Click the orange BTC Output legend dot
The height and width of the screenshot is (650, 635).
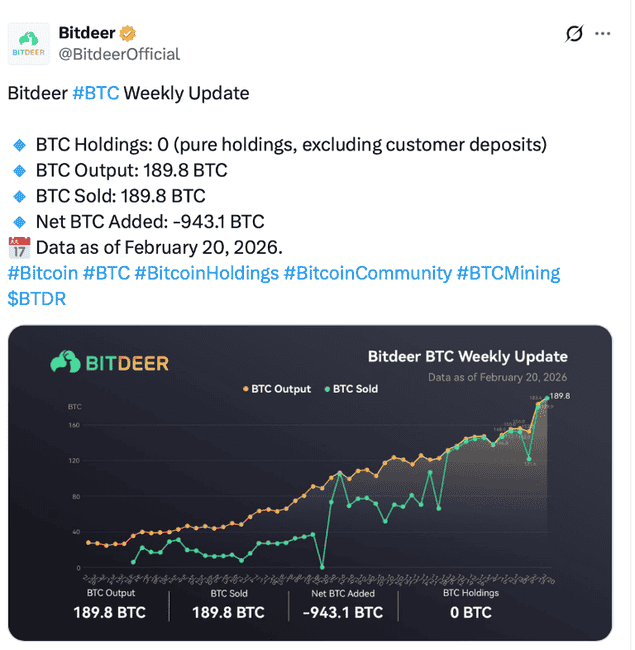tap(246, 389)
